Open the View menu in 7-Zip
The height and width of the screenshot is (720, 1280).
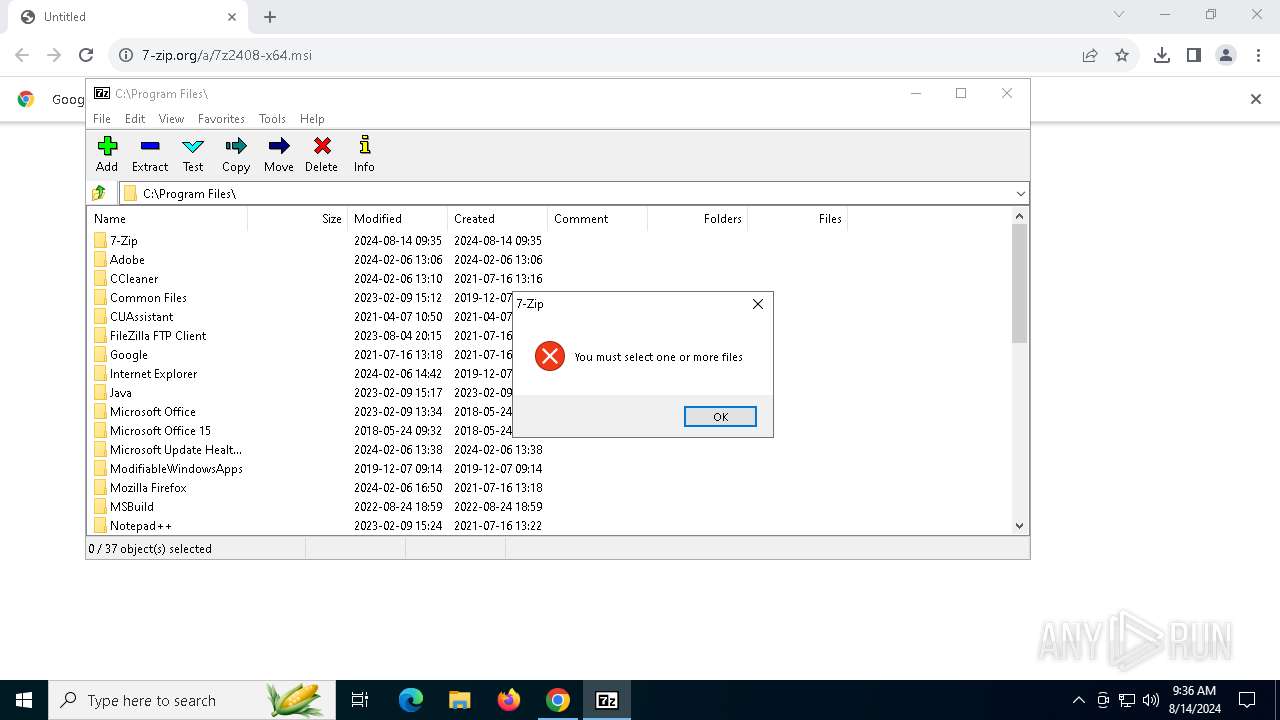click(x=171, y=118)
